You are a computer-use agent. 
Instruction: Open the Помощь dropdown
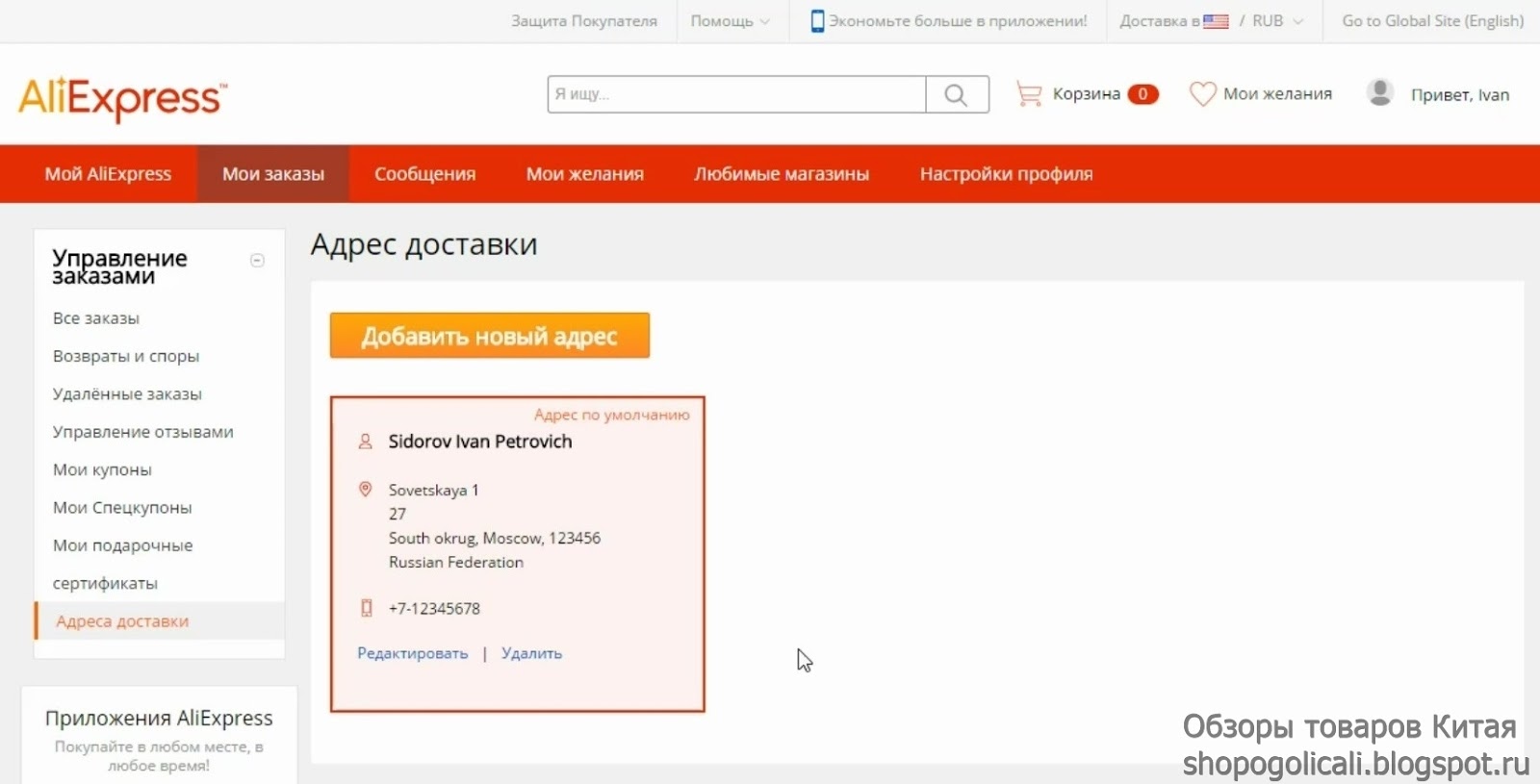(730, 21)
